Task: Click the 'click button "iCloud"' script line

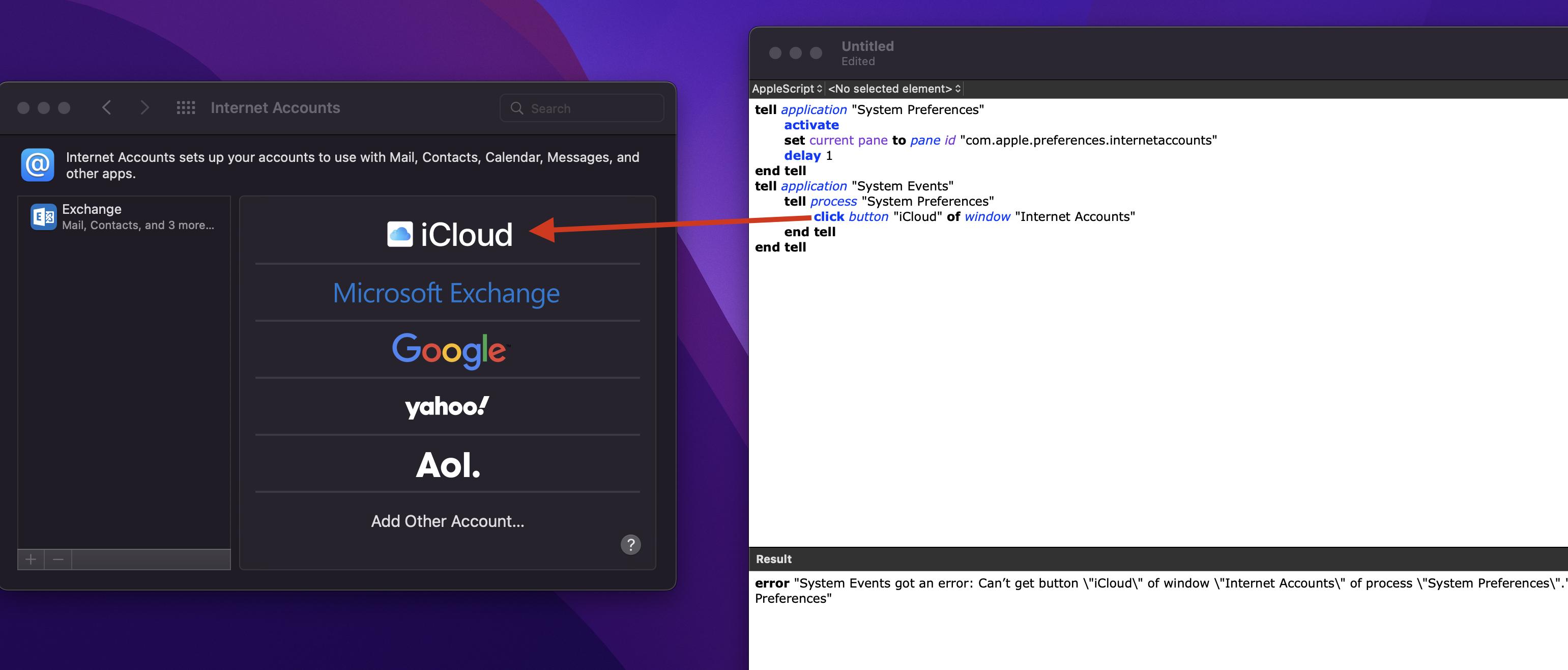Action: pyautogui.click(x=974, y=217)
